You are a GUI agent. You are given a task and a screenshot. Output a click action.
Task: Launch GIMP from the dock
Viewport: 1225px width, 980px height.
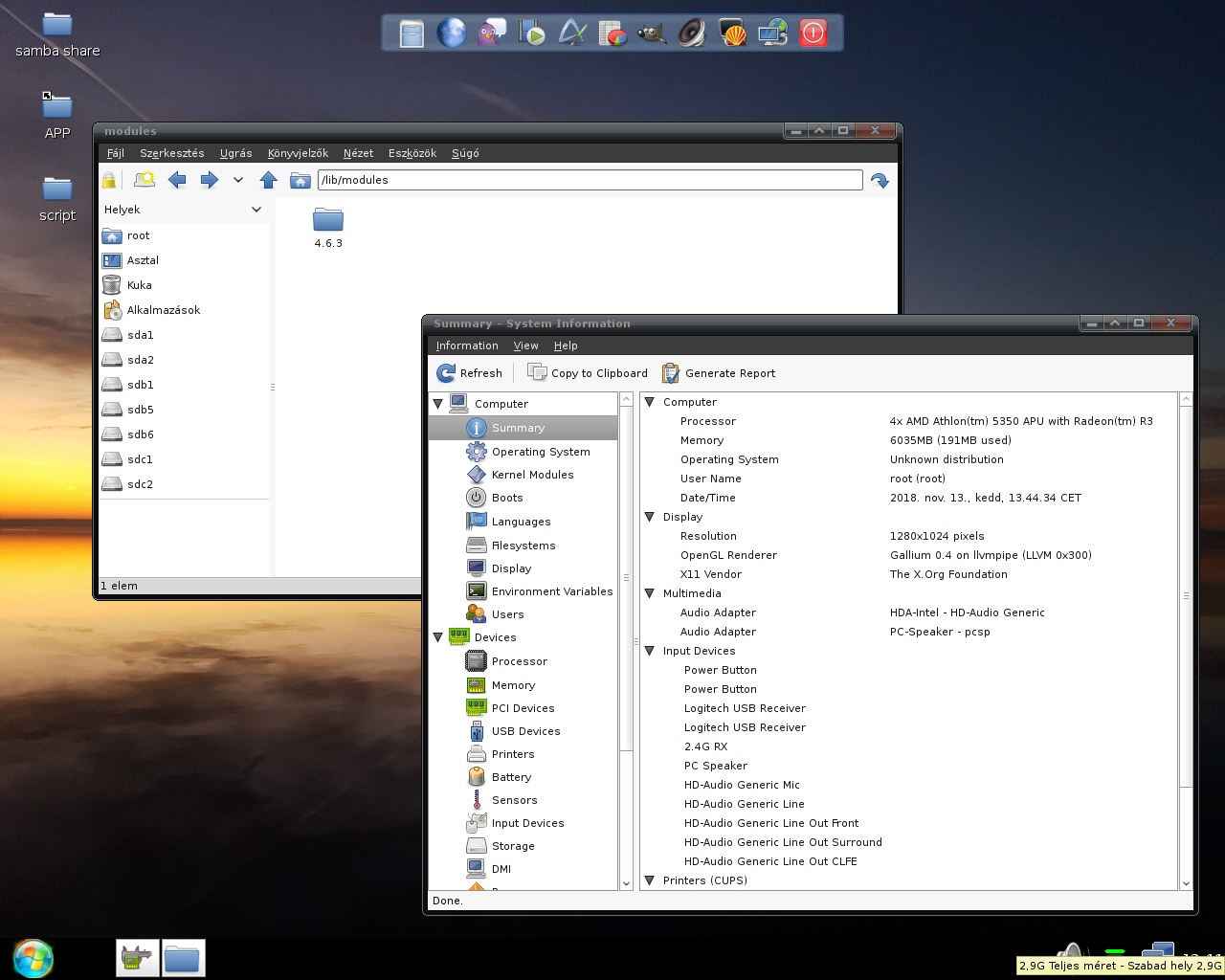click(x=652, y=33)
